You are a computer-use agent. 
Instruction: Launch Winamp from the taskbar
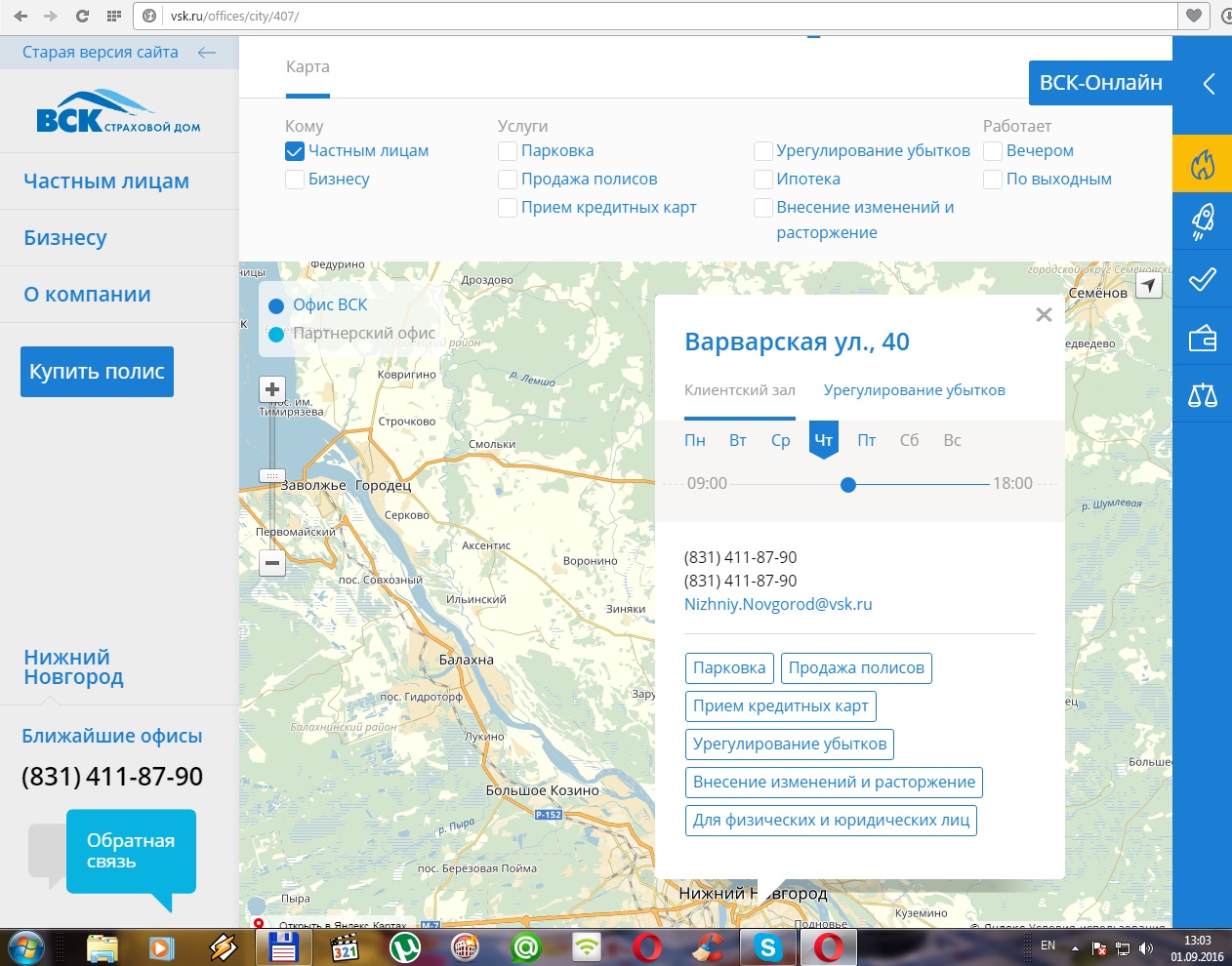[x=223, y=947]
